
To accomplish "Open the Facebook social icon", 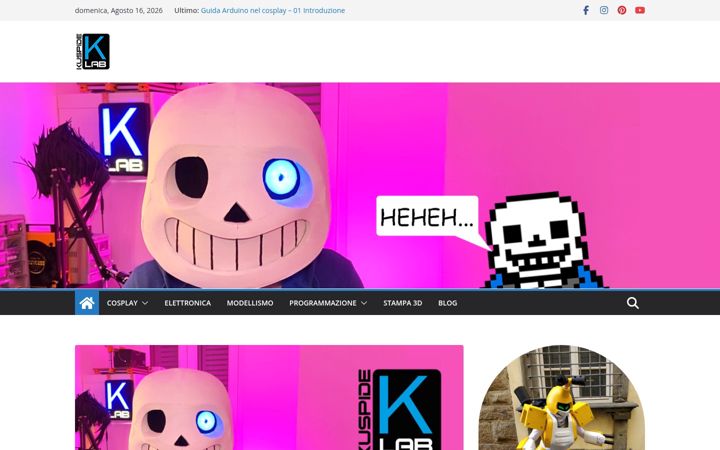I will tap(585, 10).
